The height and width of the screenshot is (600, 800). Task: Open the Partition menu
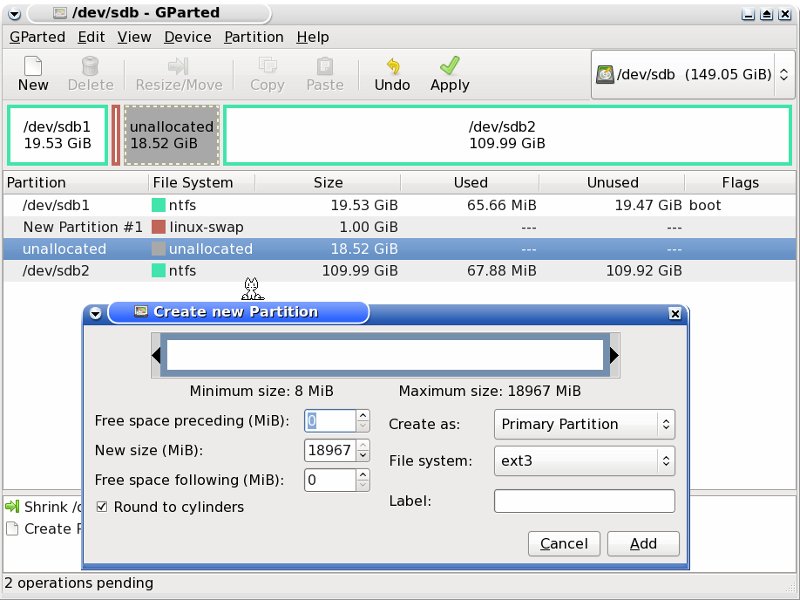click(x=254, y=37)
